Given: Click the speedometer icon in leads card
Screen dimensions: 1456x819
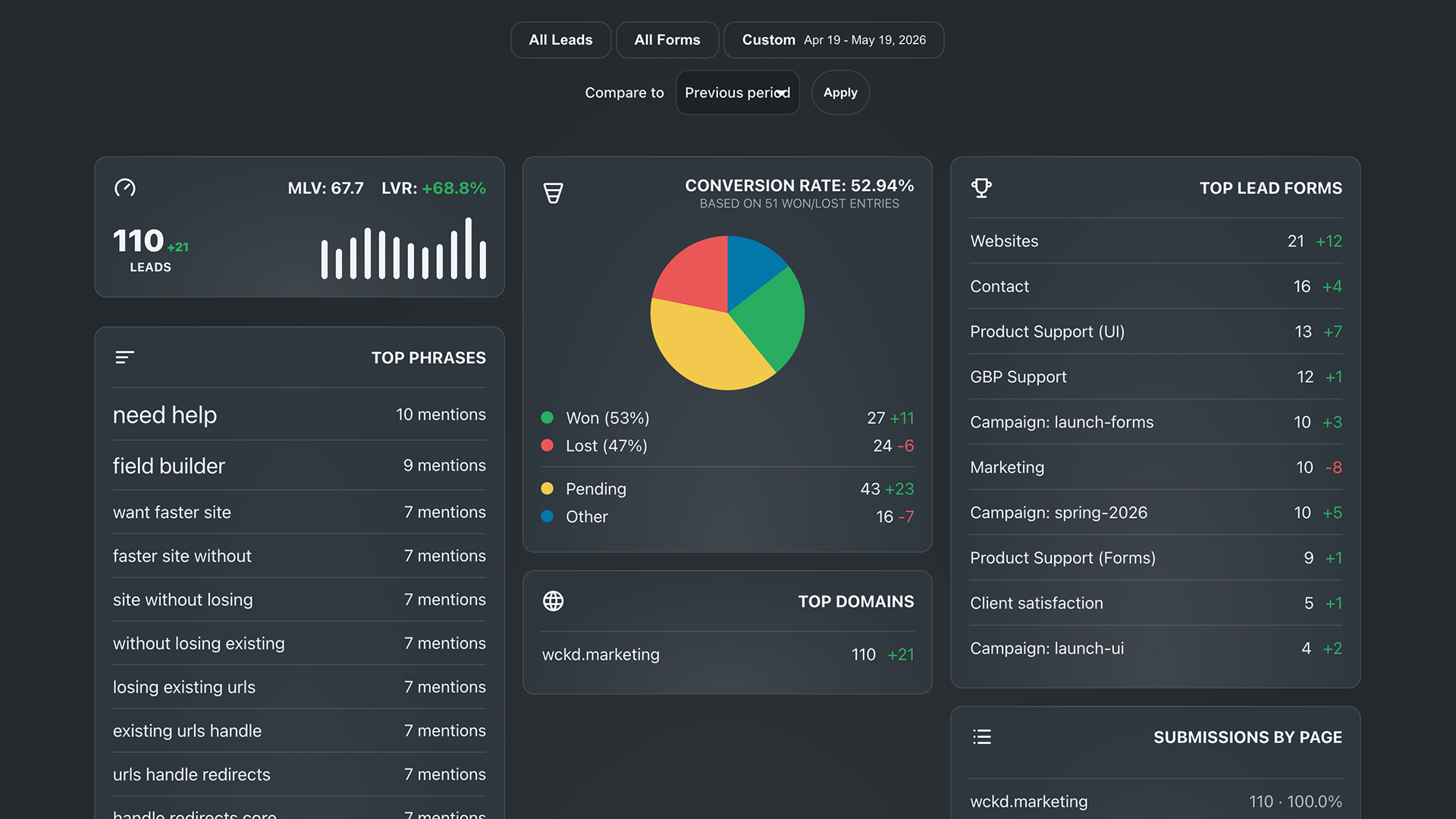Looking at the screenshot, I should tap(125, 188).
